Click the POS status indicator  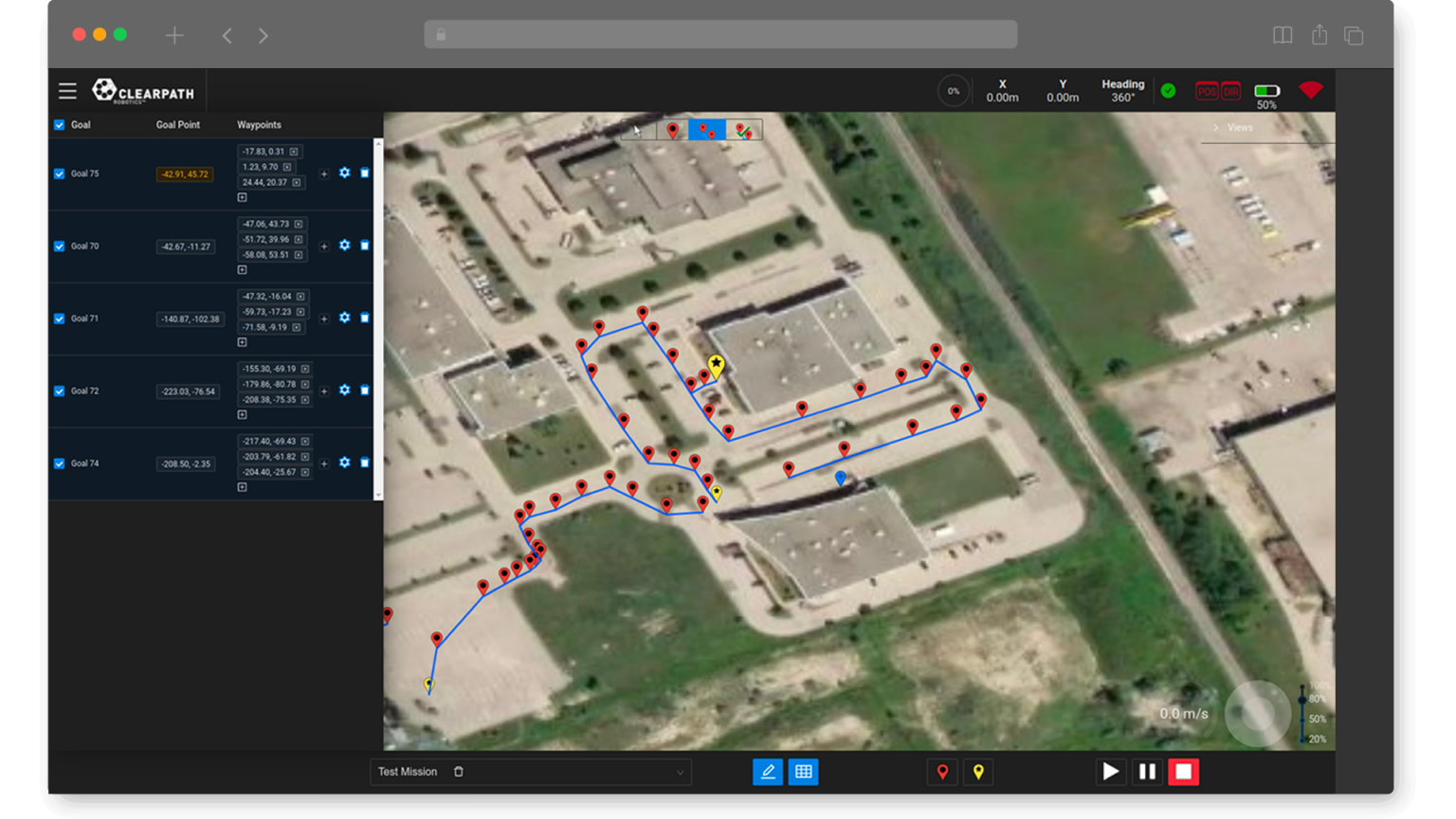1207,91
